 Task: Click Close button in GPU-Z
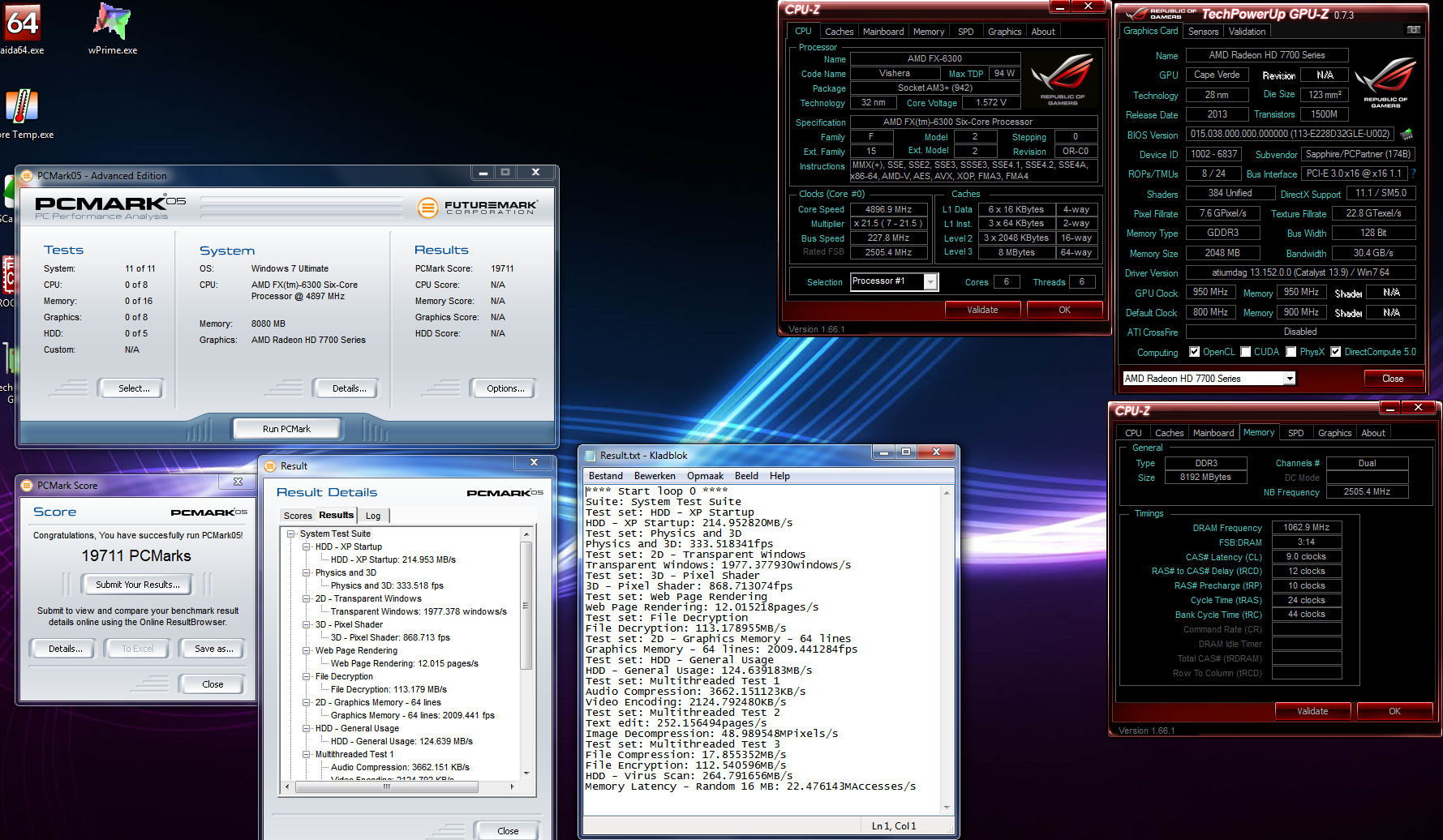coord(1393,379)
